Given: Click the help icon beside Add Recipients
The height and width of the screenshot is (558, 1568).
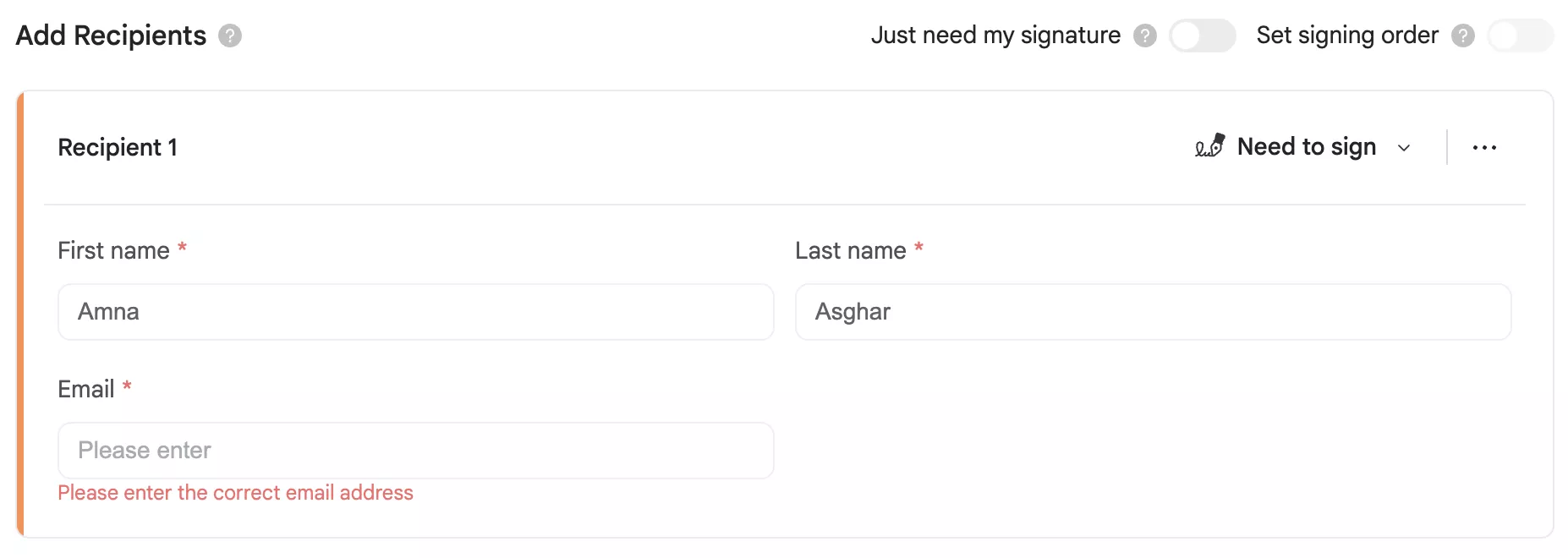Looking at the screenshot, I should 232,36.
